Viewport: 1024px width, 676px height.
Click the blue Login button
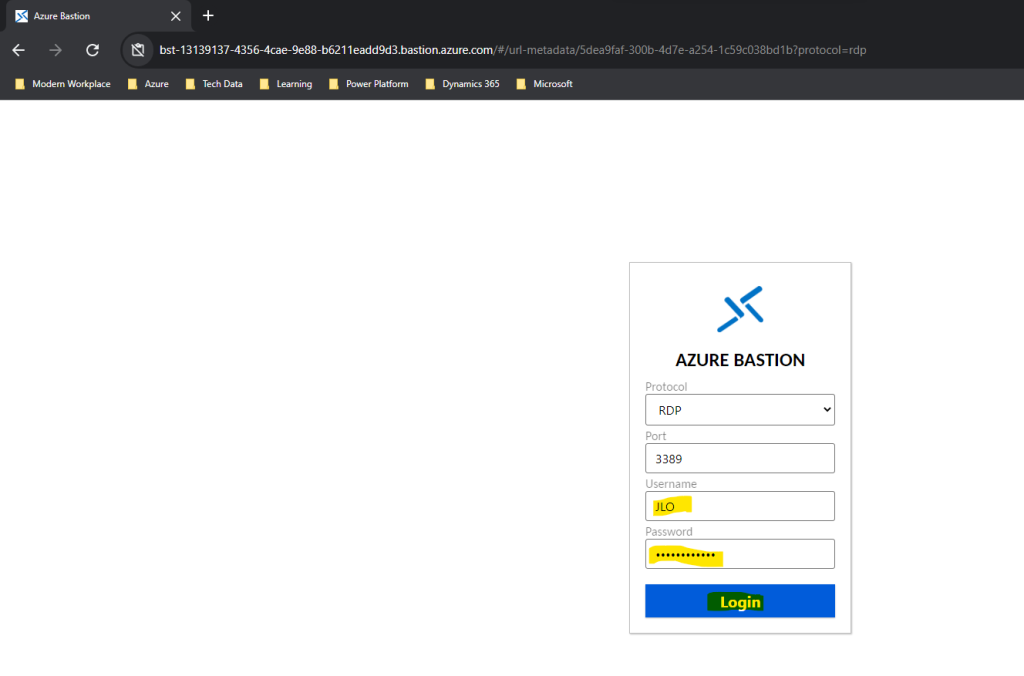(740, 601)
